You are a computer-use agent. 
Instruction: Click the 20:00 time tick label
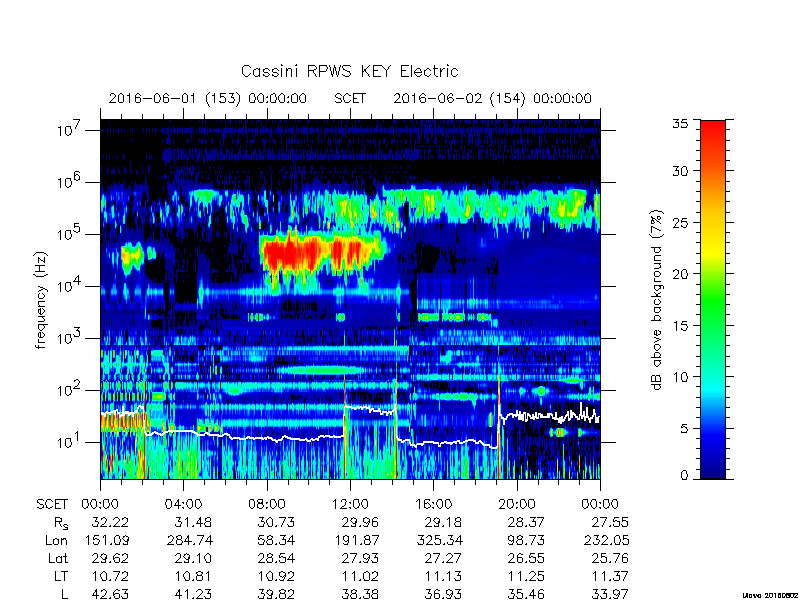coord(517,505)
